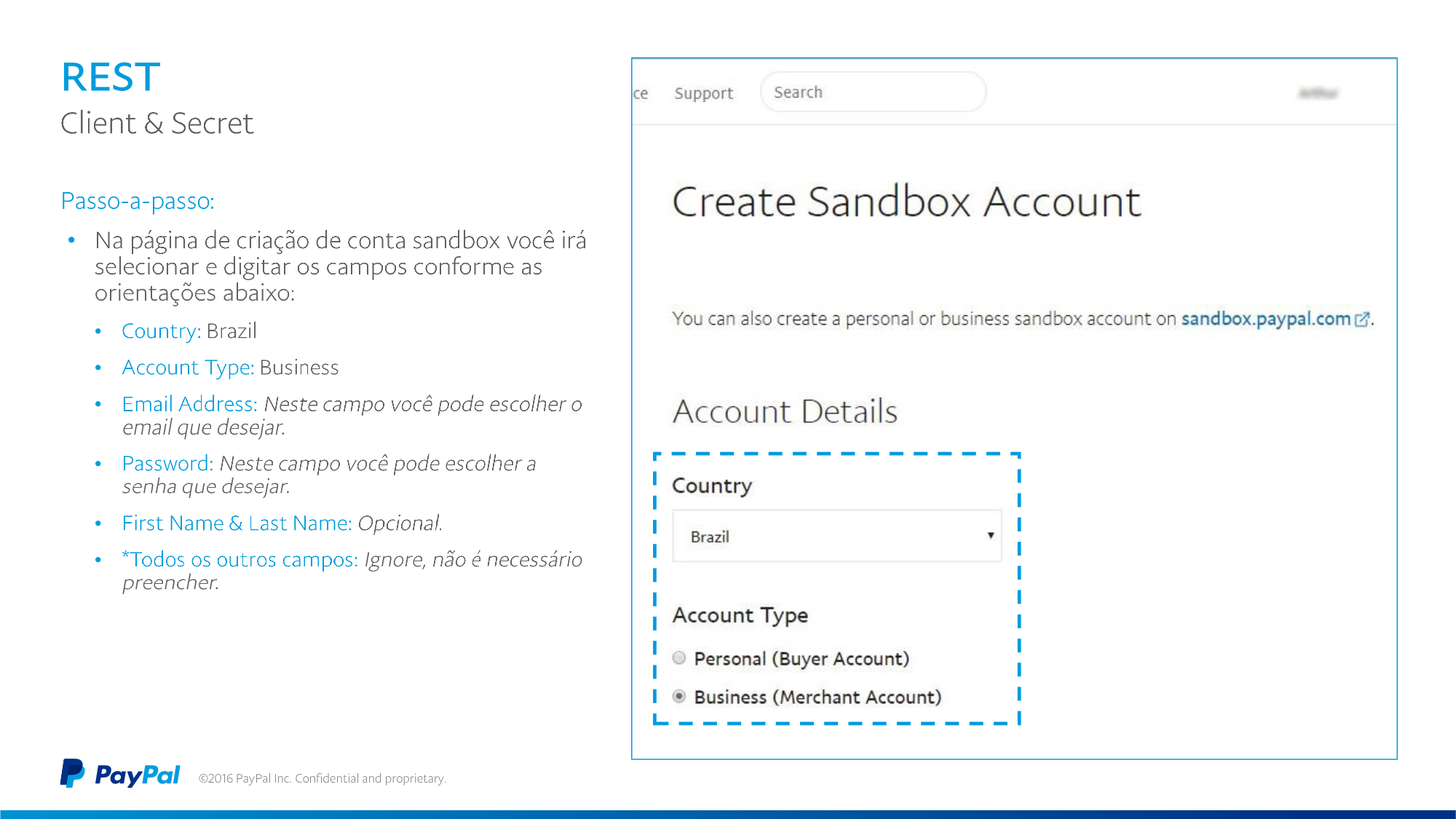Click the PayPal wordmark text in footer

(137, 775)
